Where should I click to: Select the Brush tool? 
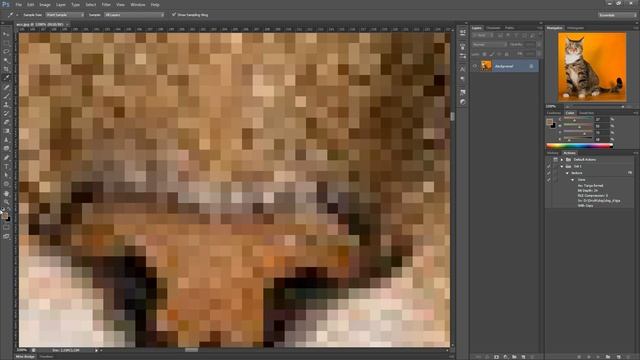click(x=6, y=96)
